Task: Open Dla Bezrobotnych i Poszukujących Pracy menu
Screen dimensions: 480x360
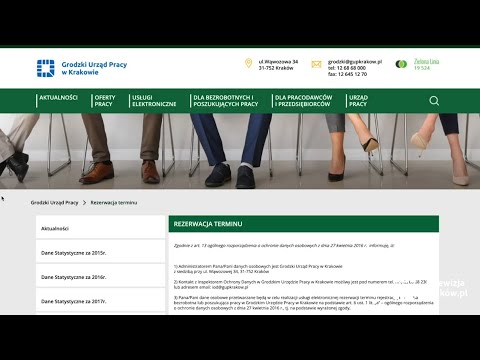Action: [226, 101]
